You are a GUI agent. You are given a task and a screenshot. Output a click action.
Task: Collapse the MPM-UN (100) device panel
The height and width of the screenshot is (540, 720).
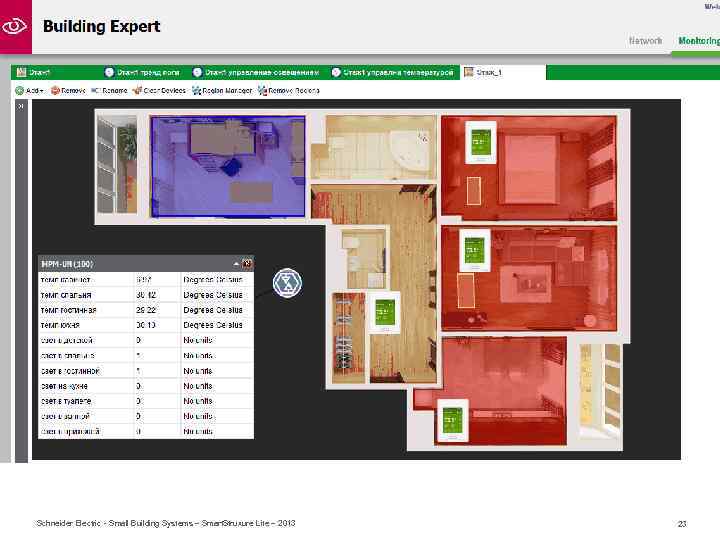tap(236, 264)
